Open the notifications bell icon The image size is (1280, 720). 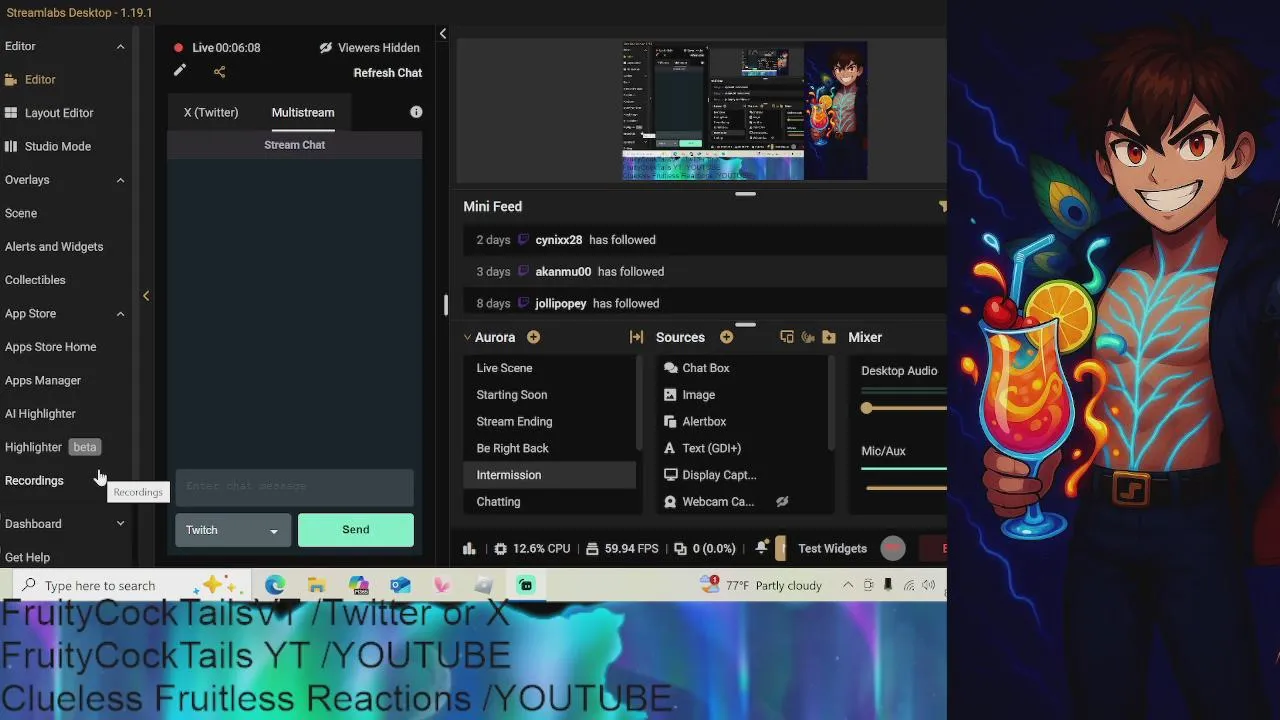[762, 548]
